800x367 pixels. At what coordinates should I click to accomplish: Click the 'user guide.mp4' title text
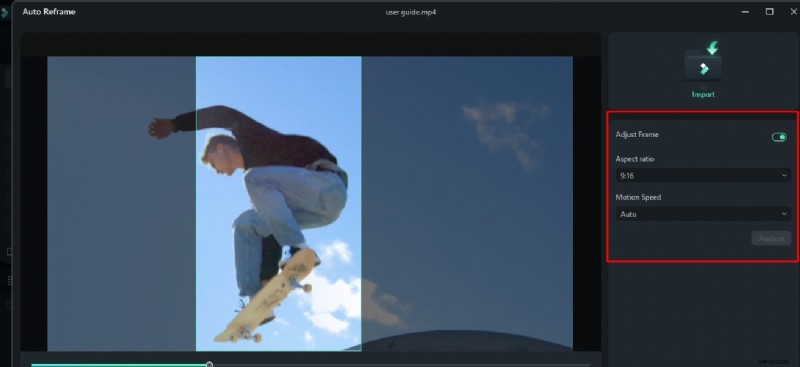click(411, 12)
